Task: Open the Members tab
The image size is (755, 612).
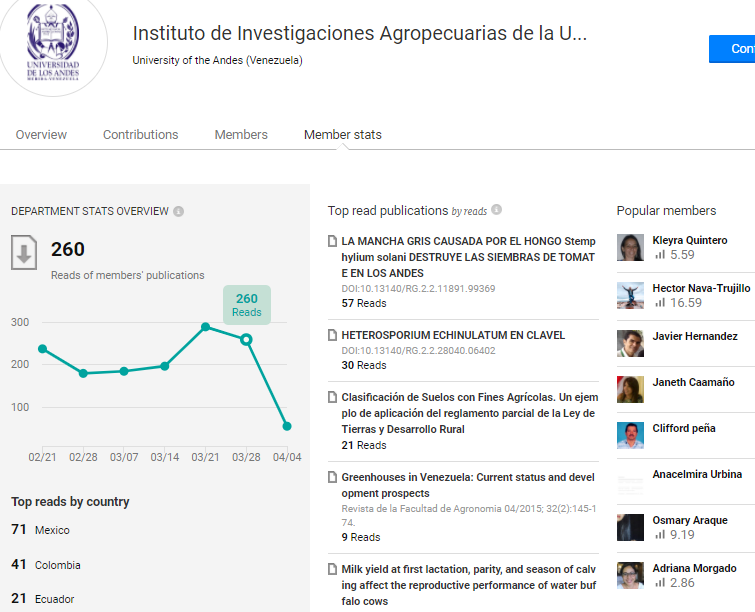Action: [241, 134]
